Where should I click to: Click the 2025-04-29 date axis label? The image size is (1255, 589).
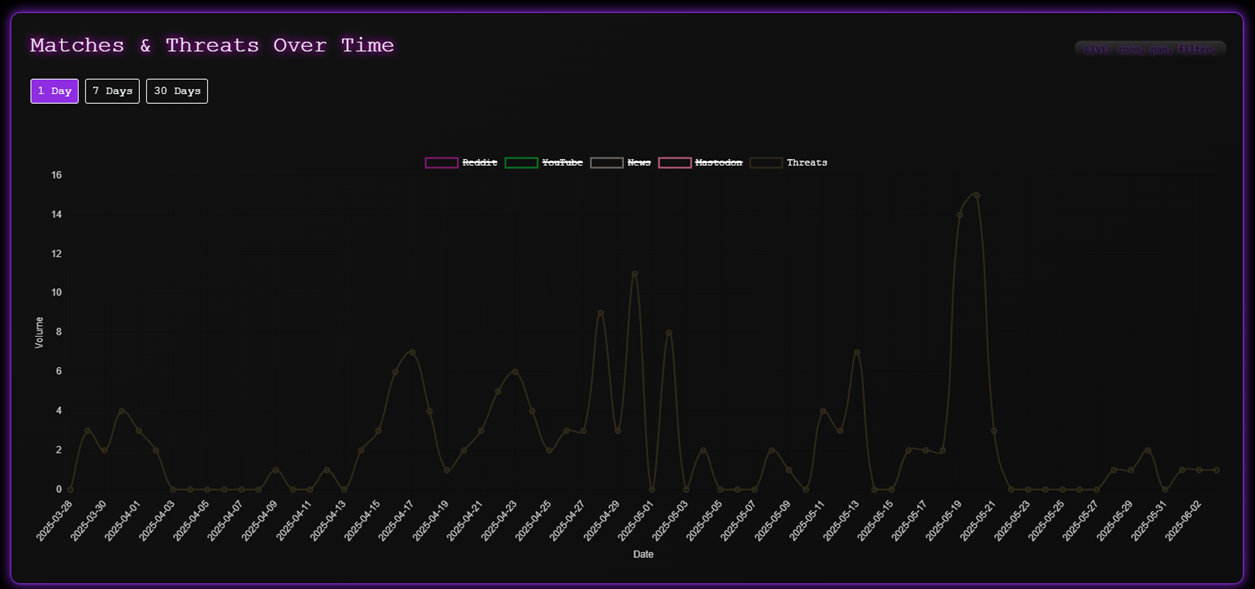[602, 520]
